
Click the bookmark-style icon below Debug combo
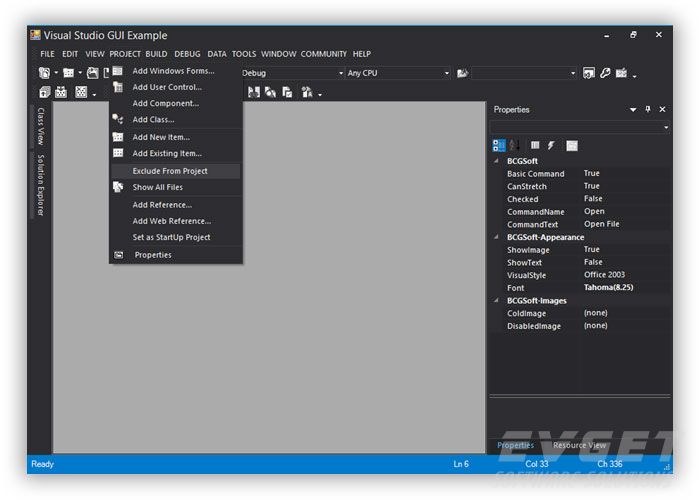point(254,92)
